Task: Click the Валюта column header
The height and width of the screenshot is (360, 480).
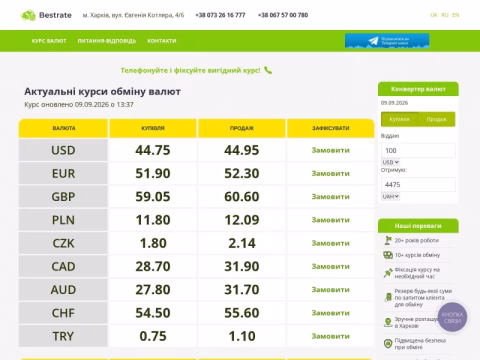Action: pyautogui.click(x=63, y=128)
